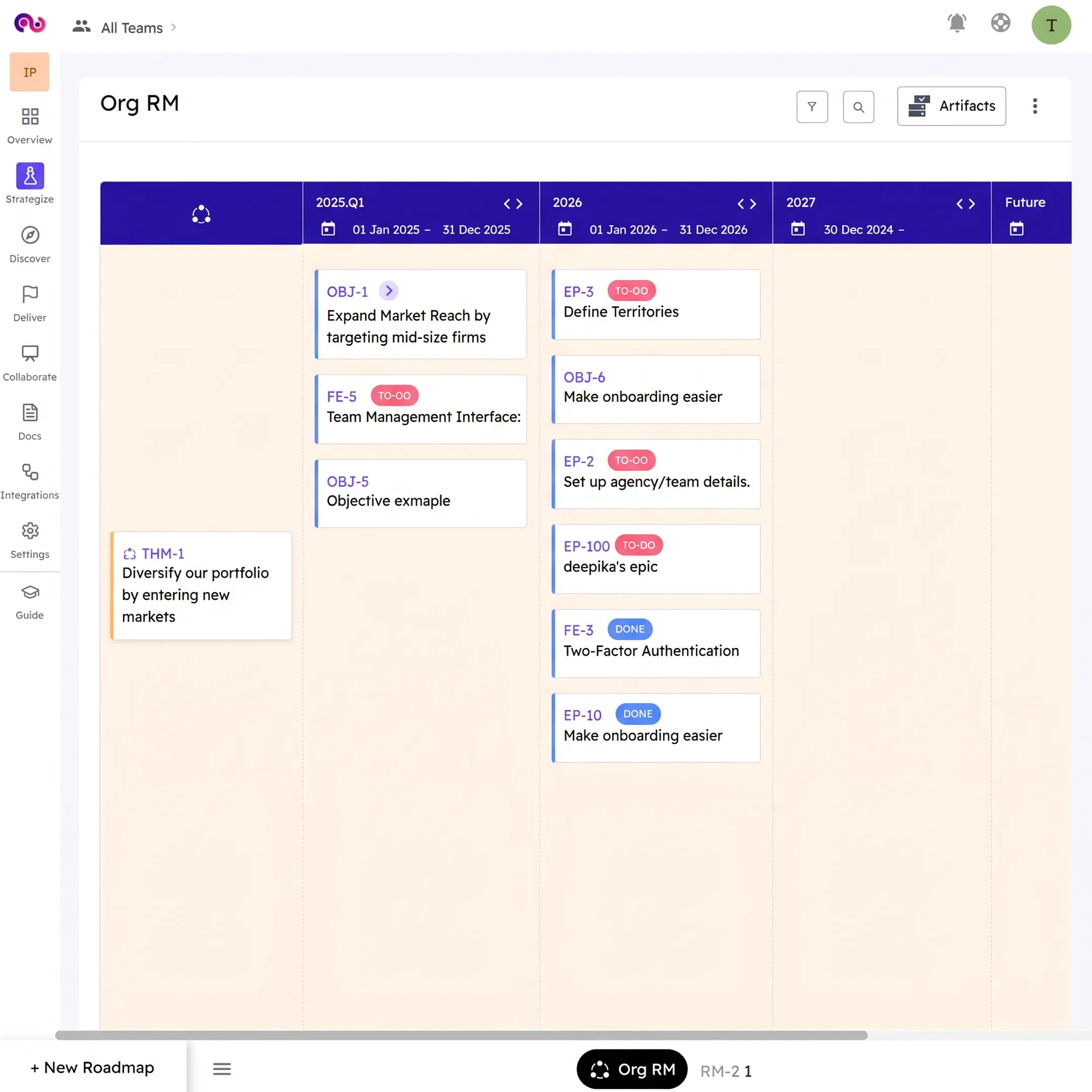Go to the Discover section

click(29, 244)
